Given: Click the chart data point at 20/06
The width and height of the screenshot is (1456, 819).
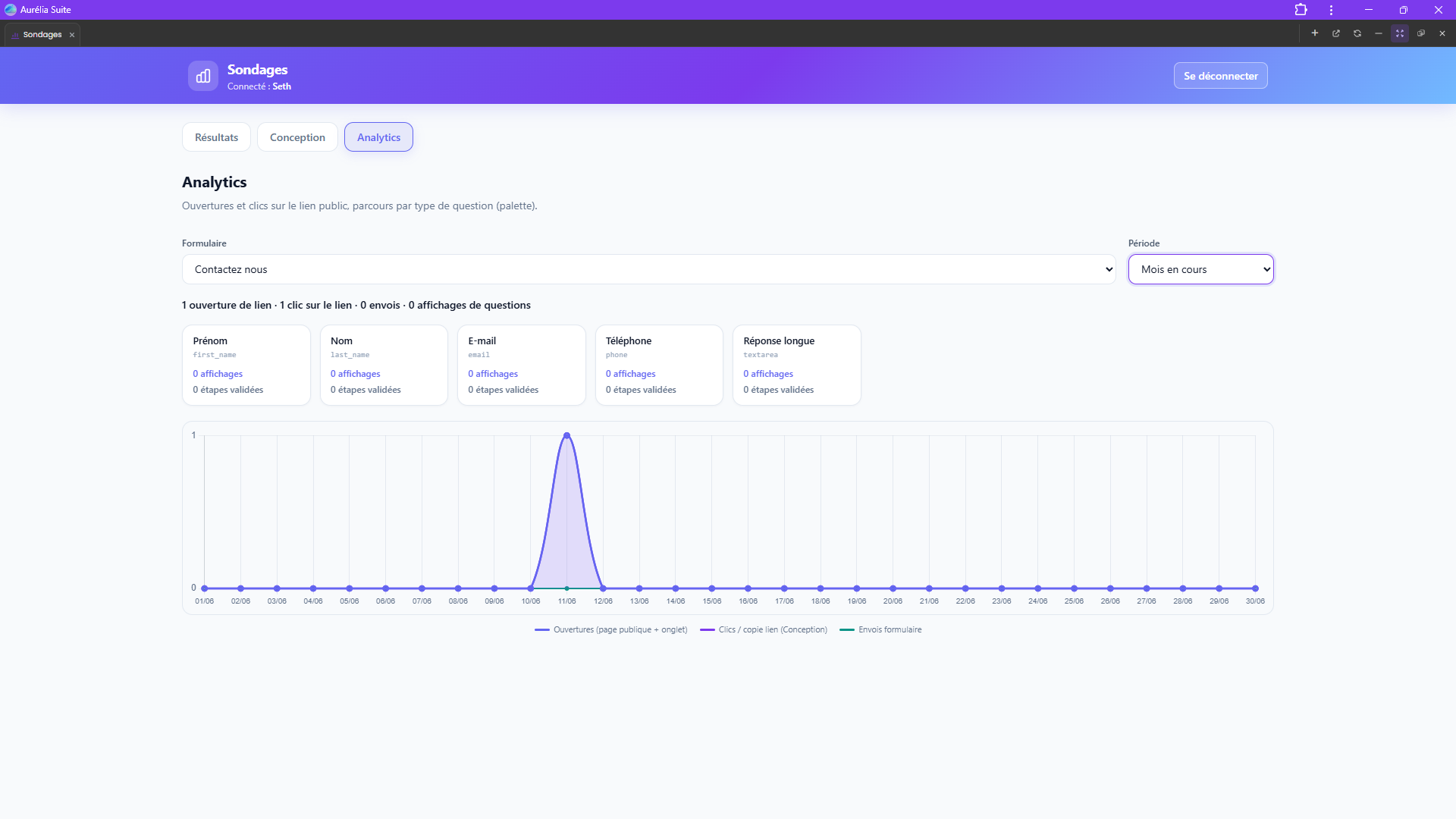Looking at the screenshot, I should click(x=893, y=588).
